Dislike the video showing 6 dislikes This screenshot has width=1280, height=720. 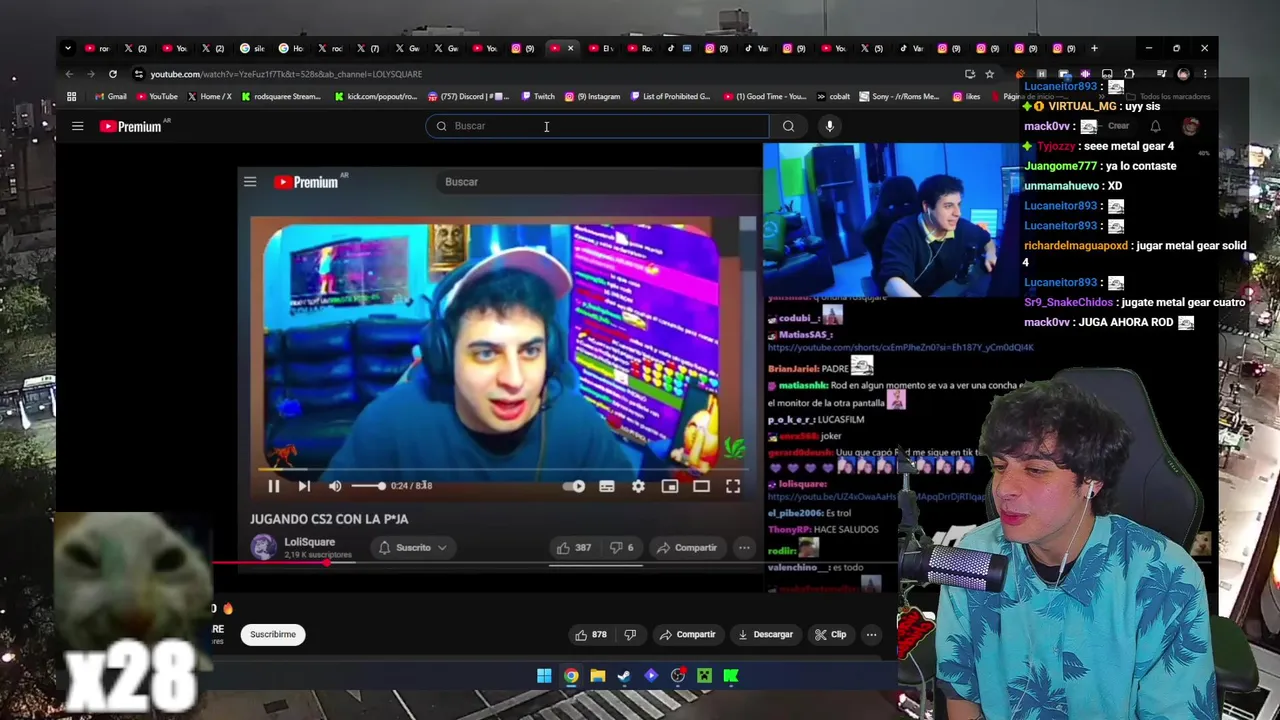coord(621,548)
